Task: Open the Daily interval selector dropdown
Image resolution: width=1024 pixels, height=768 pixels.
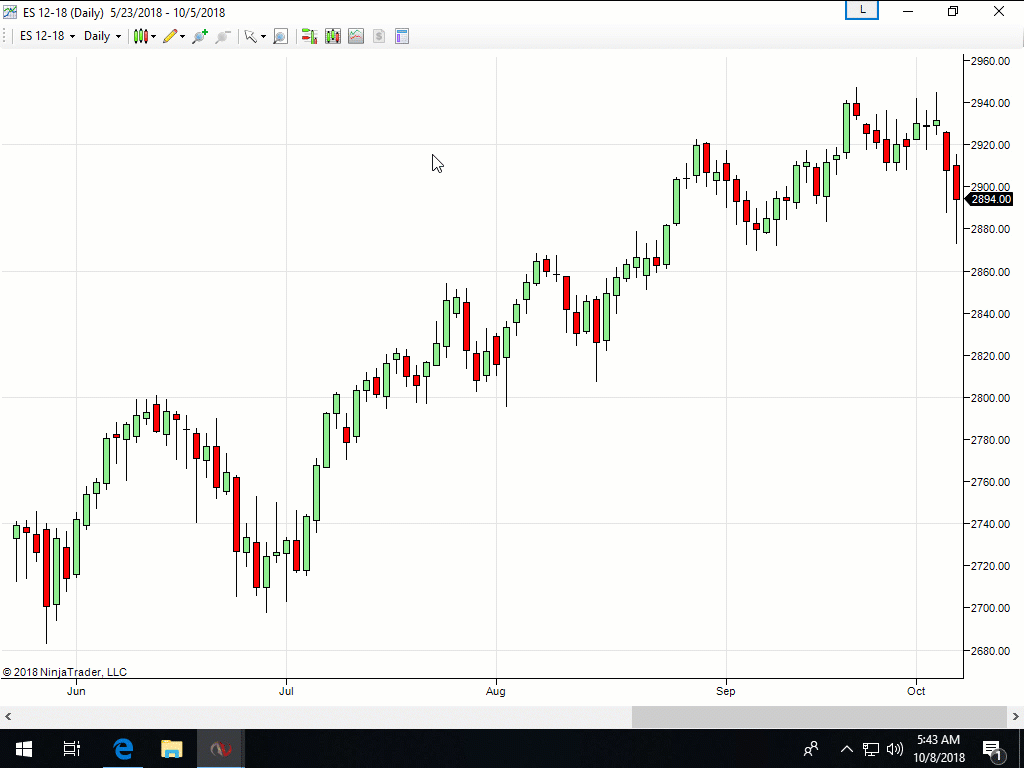Action: (x=102, y=36)
